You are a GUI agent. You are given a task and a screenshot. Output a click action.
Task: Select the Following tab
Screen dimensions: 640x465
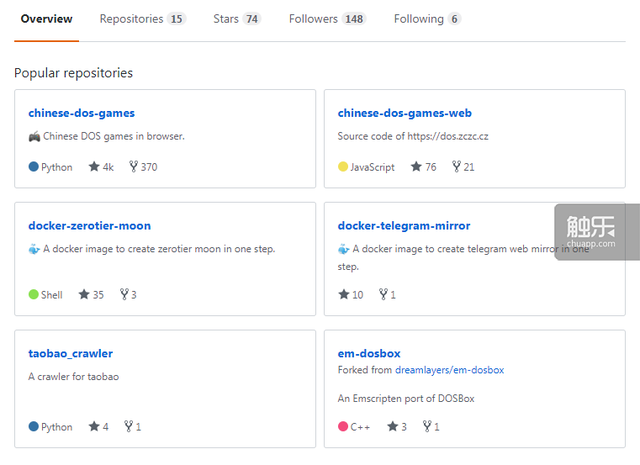click(427, 19)
